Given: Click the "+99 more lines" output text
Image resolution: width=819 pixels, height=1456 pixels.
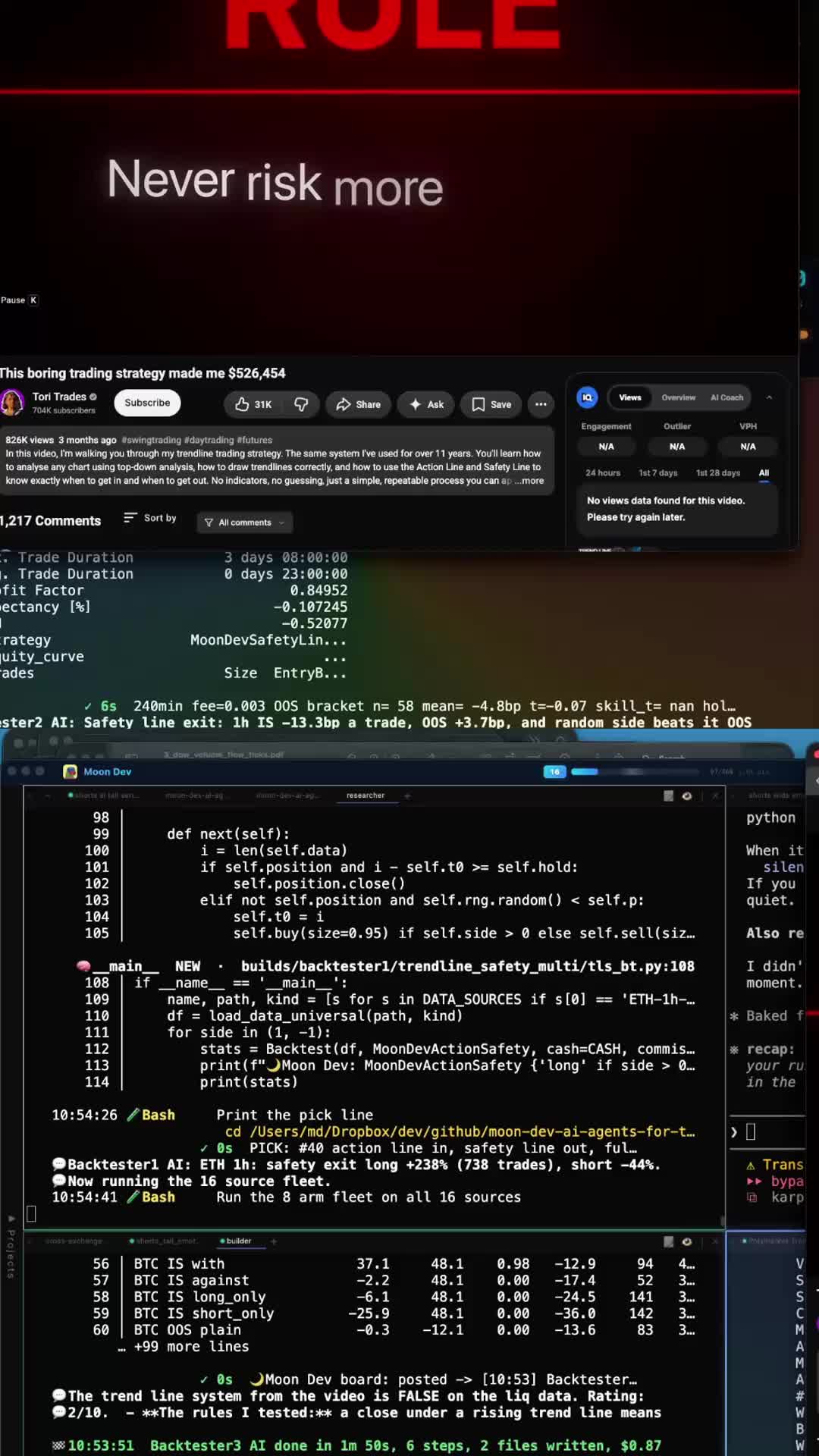Looking at the screenshot, I should (191, 1347).
